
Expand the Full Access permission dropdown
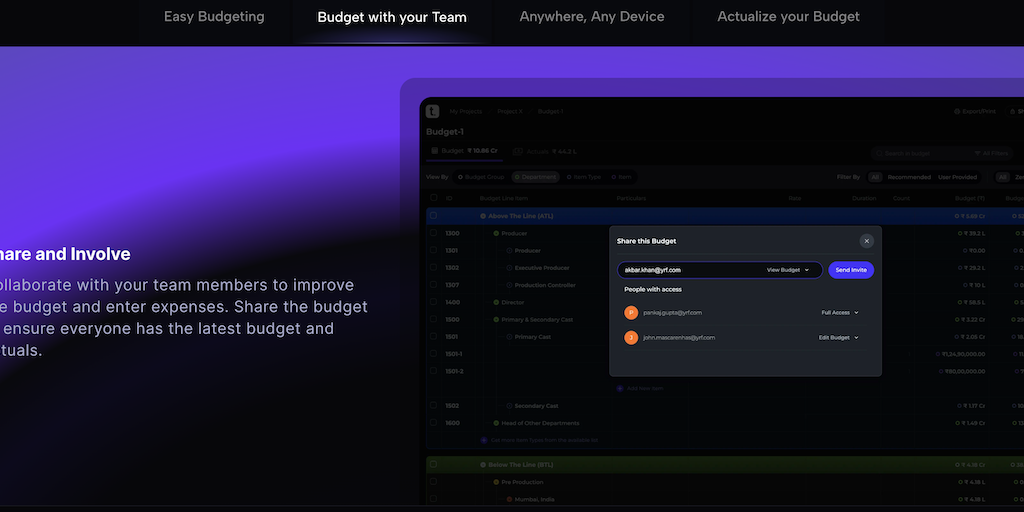point(840,313)
